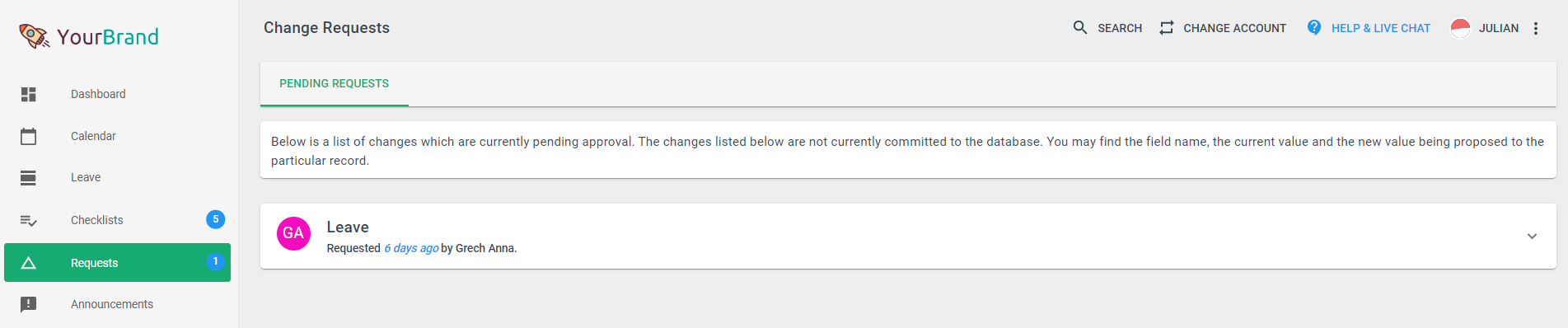The image size is (1568, 328).
Task: Expand the Leave request chevron
Action: click(1532, 236)
